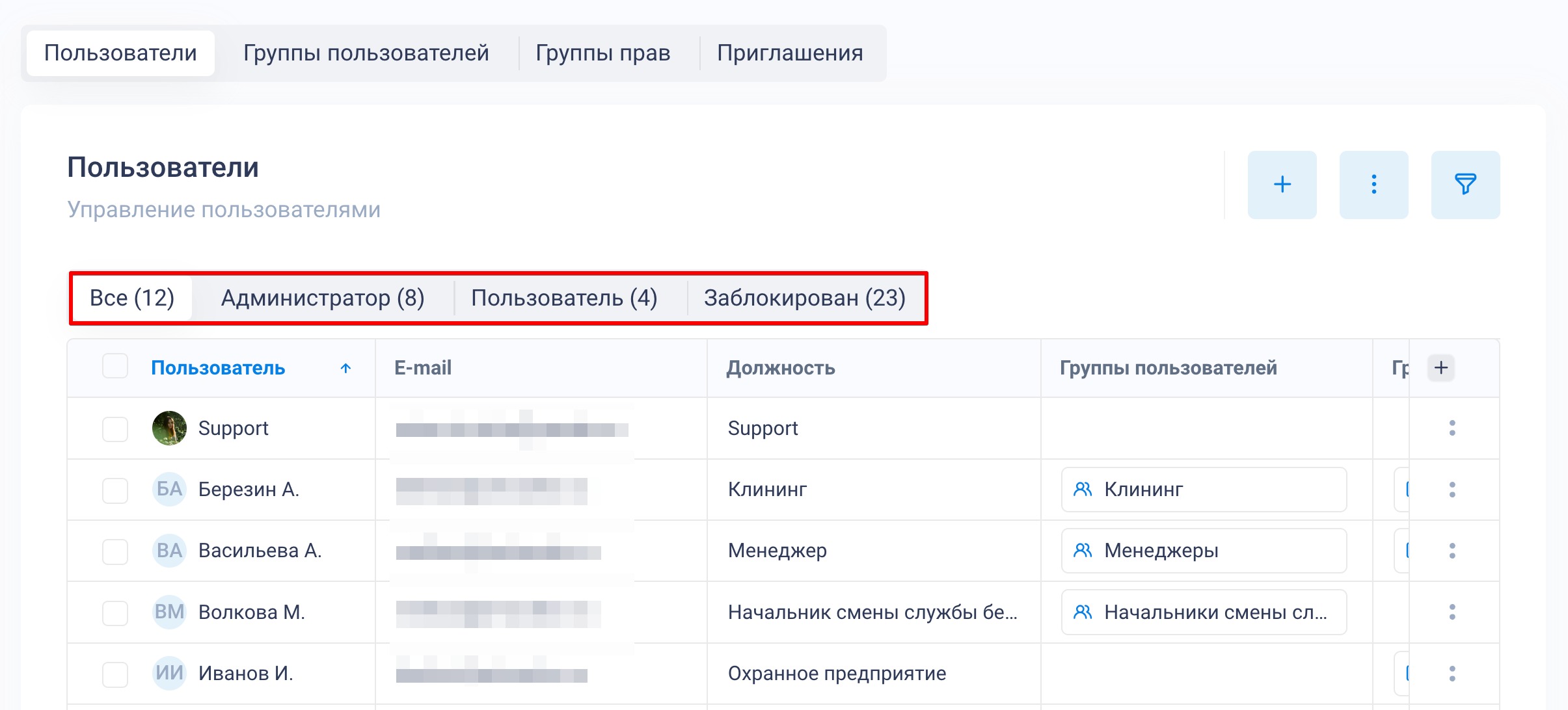Open the Начальники смены user group tag
The height and width of the screenshot is (710, 1568).
(1204, 612)
